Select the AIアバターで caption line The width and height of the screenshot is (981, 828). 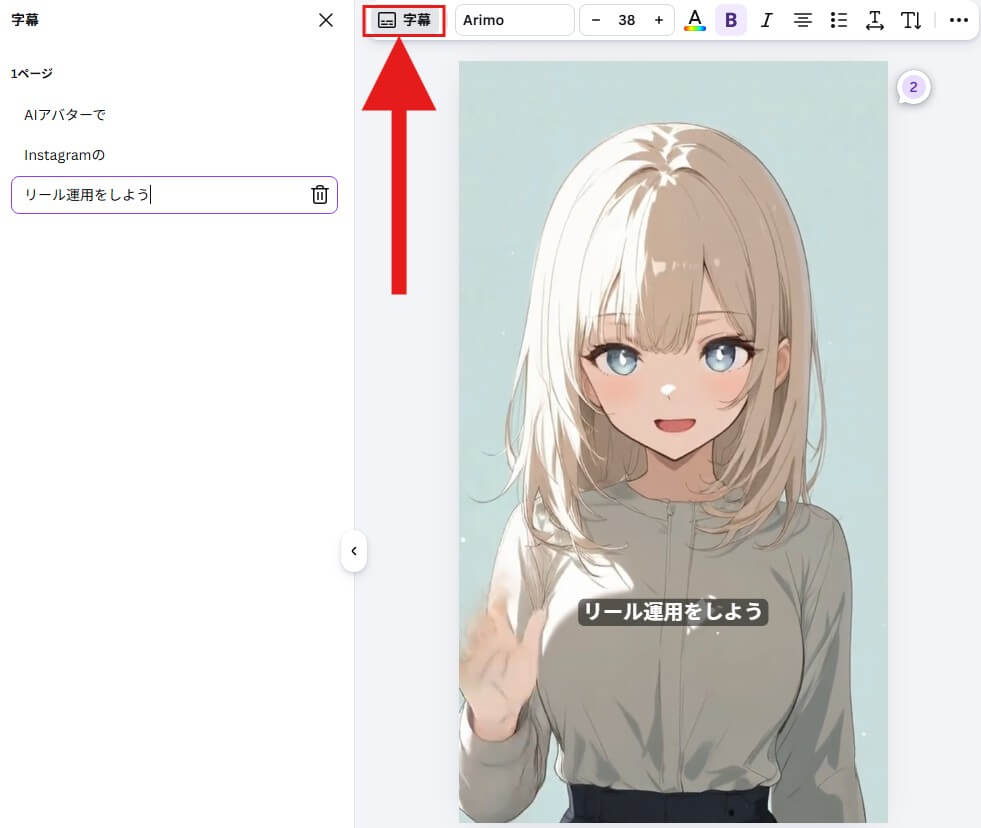65,115
